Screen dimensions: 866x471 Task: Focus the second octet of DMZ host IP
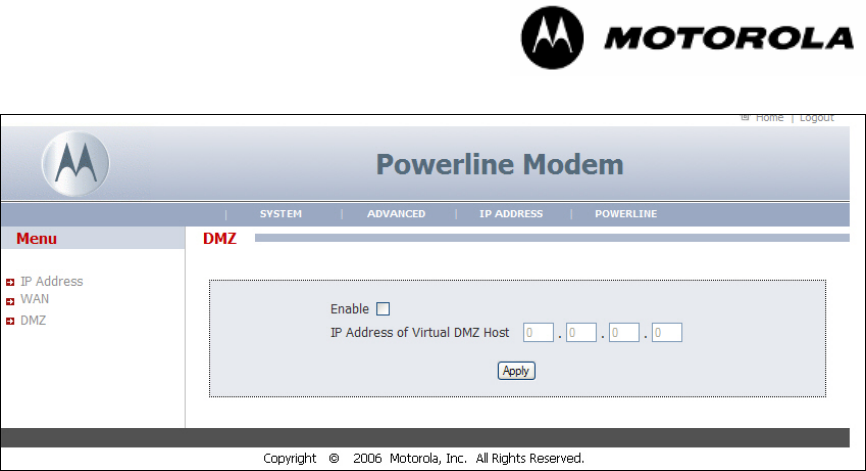581,332
